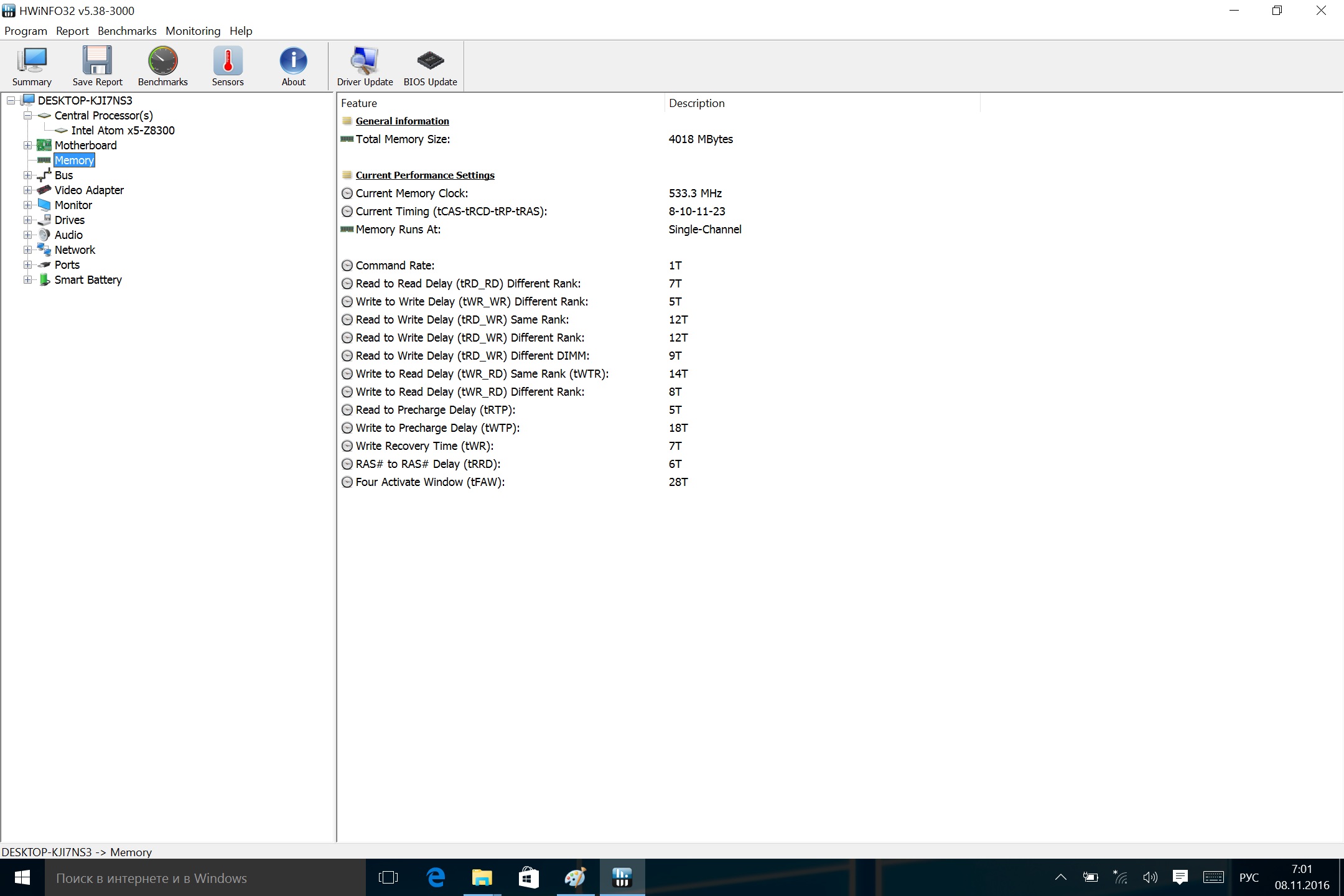Collapse the Central Processor(s) node
The width and height of the screenshot is (1344, 896).
(28, 115)
